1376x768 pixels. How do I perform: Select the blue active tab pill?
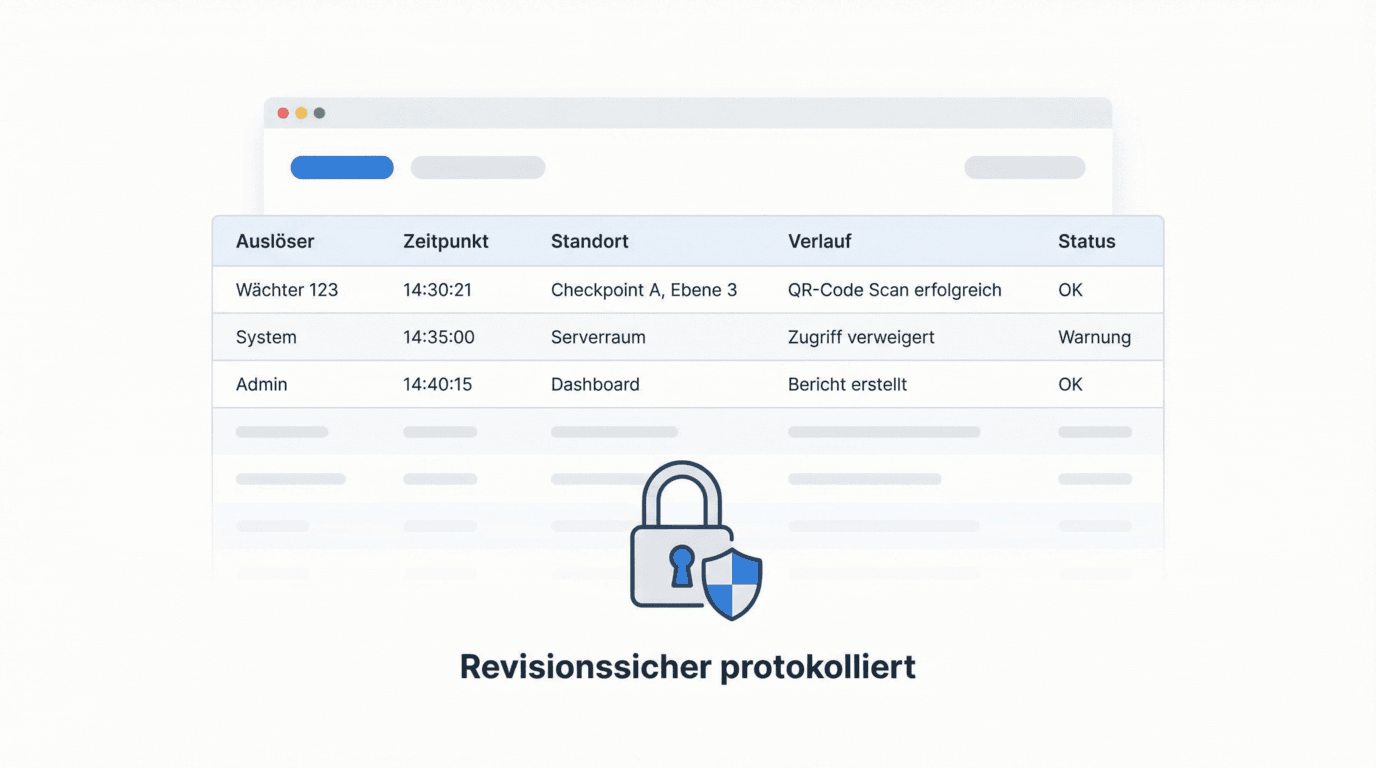[342, 167]
